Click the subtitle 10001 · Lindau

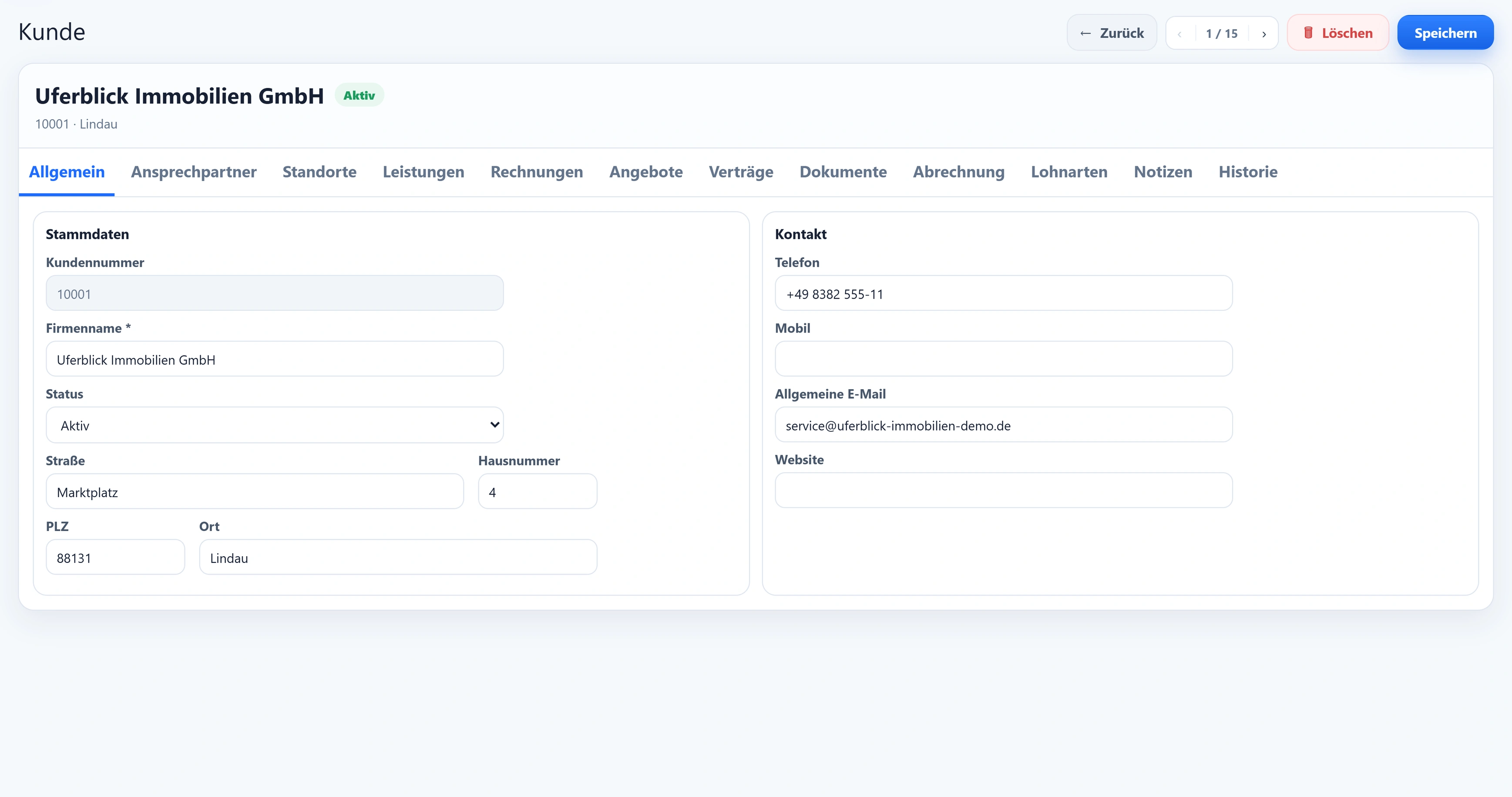click(76, 124)
